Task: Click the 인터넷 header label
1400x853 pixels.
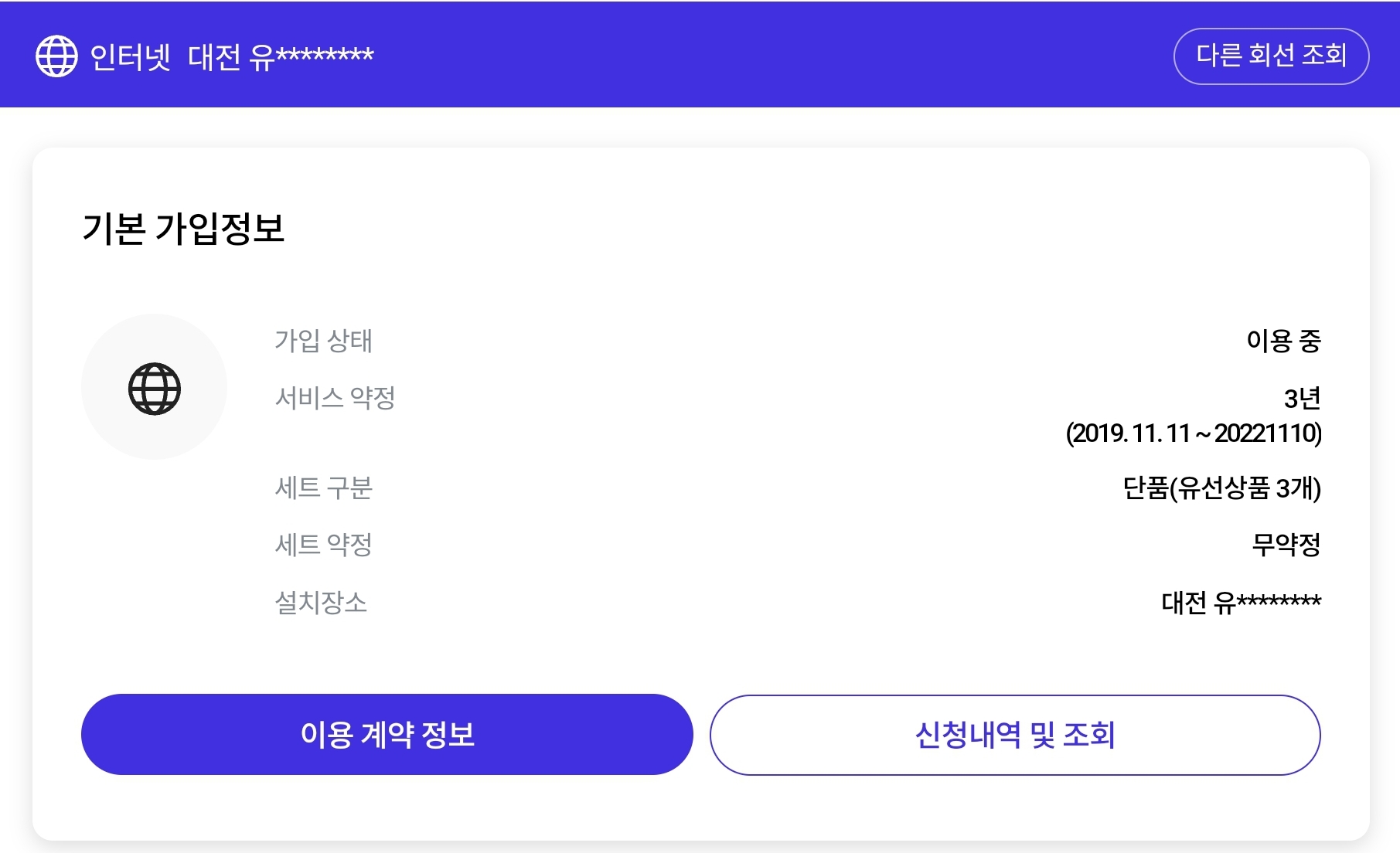Action: (x=130, y=56)
